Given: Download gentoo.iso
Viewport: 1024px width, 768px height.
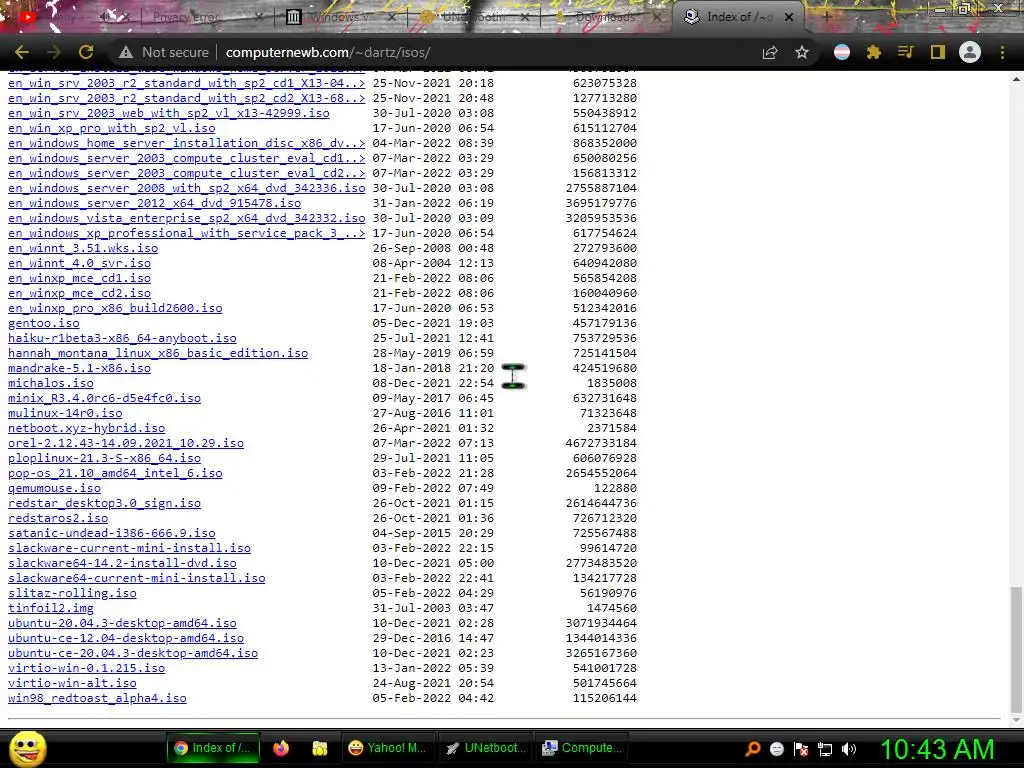Looking at the screenshot, I should (44, 323).
